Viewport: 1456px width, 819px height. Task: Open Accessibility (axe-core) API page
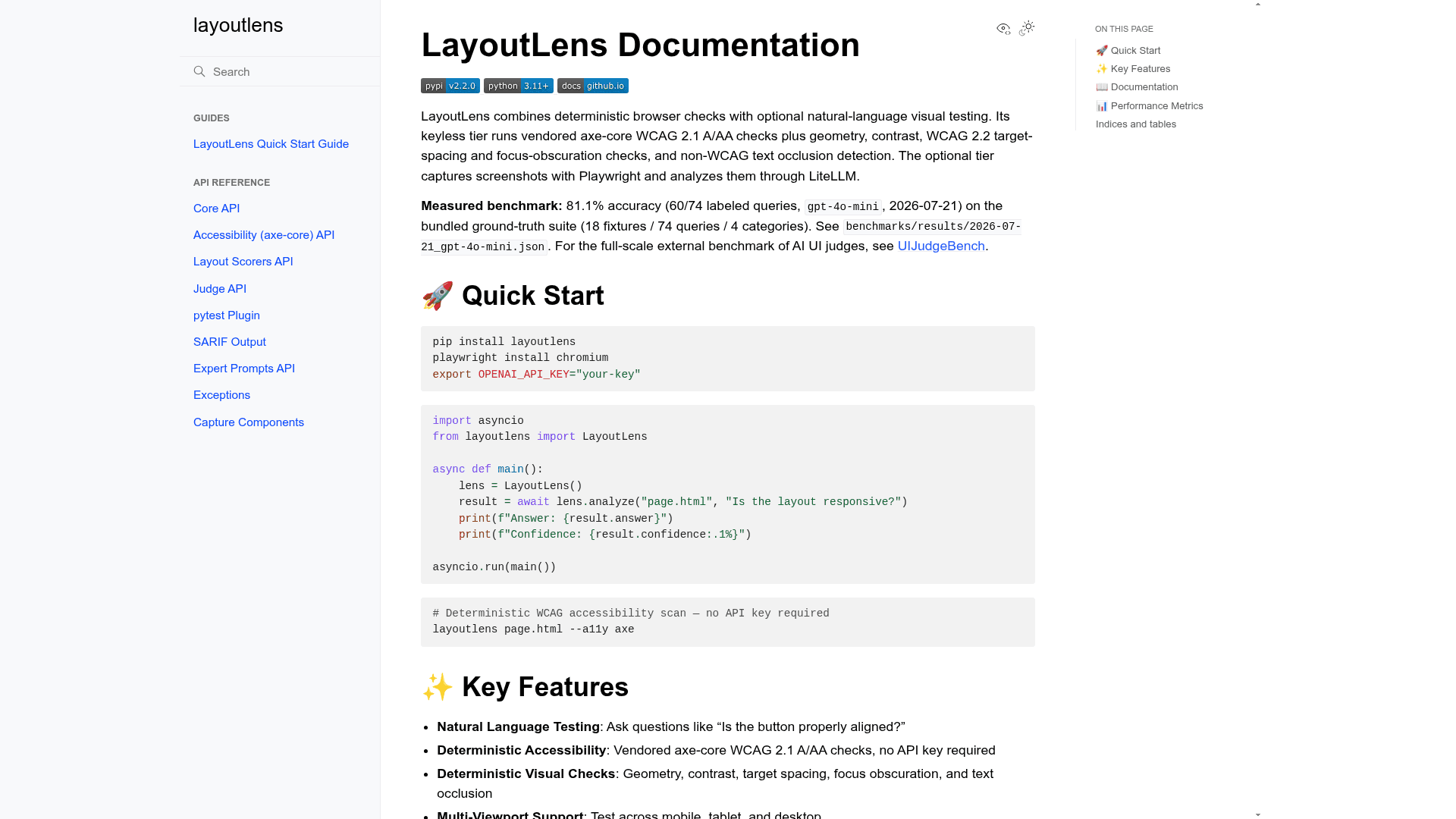click(x=264, y=235)
